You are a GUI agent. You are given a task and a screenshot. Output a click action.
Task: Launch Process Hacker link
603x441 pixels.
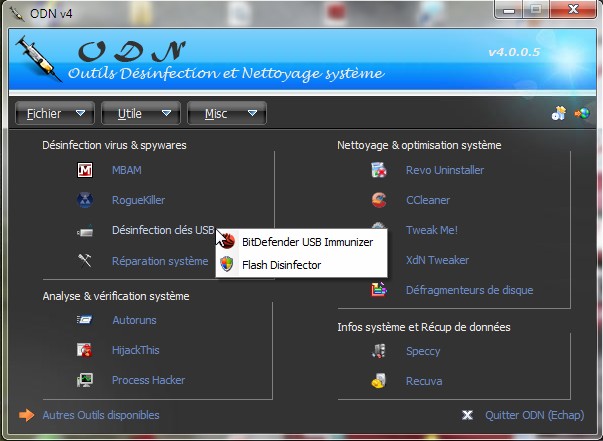(148, 380)
